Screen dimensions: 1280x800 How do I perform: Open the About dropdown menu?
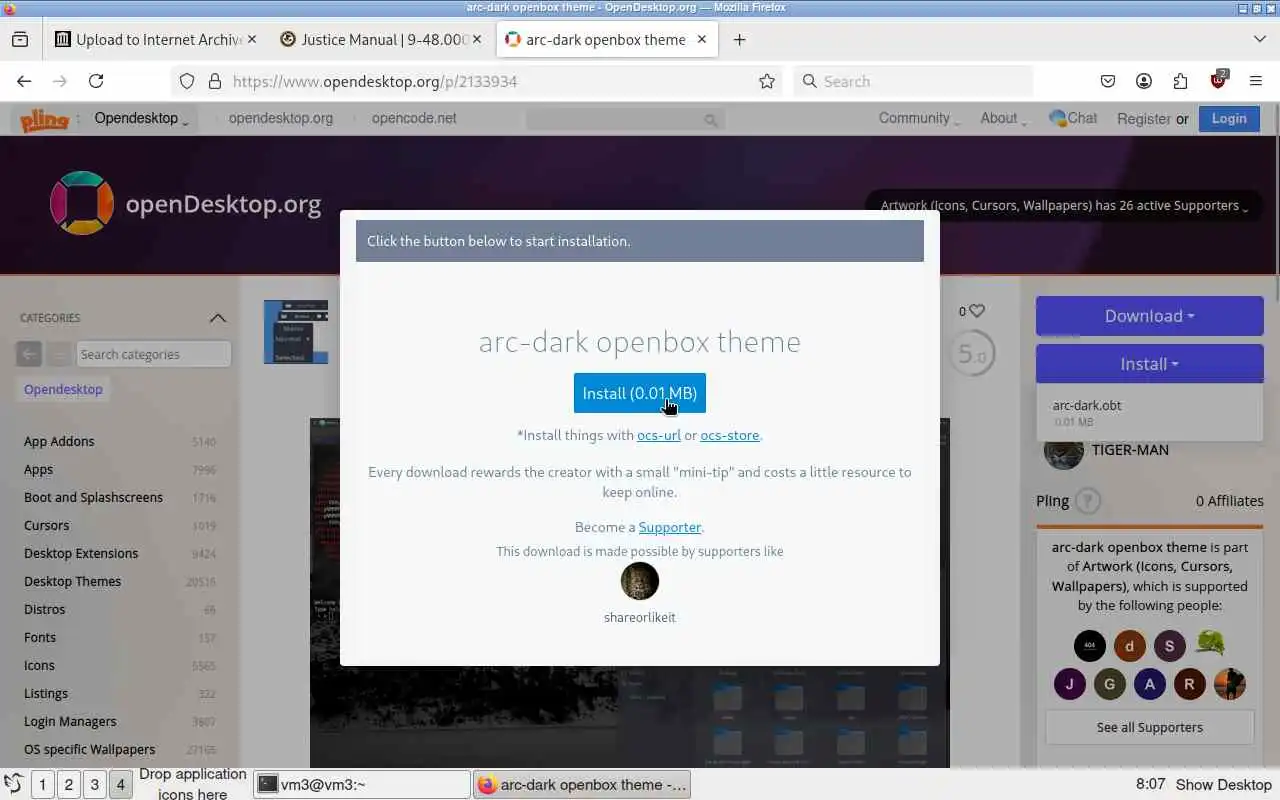coord(1003,118)
